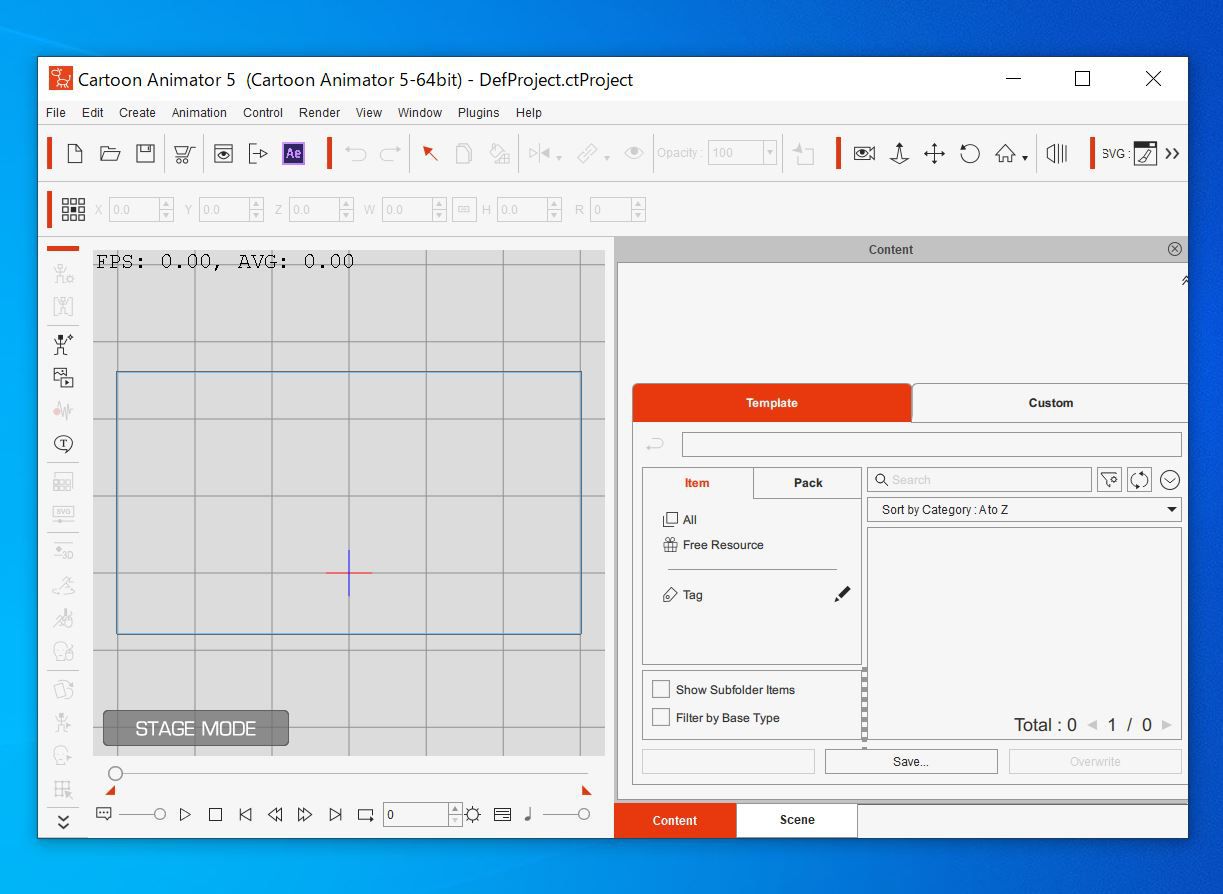
Task: Activate the camera Pan four-arrow tool
Action: click(934, 153)
